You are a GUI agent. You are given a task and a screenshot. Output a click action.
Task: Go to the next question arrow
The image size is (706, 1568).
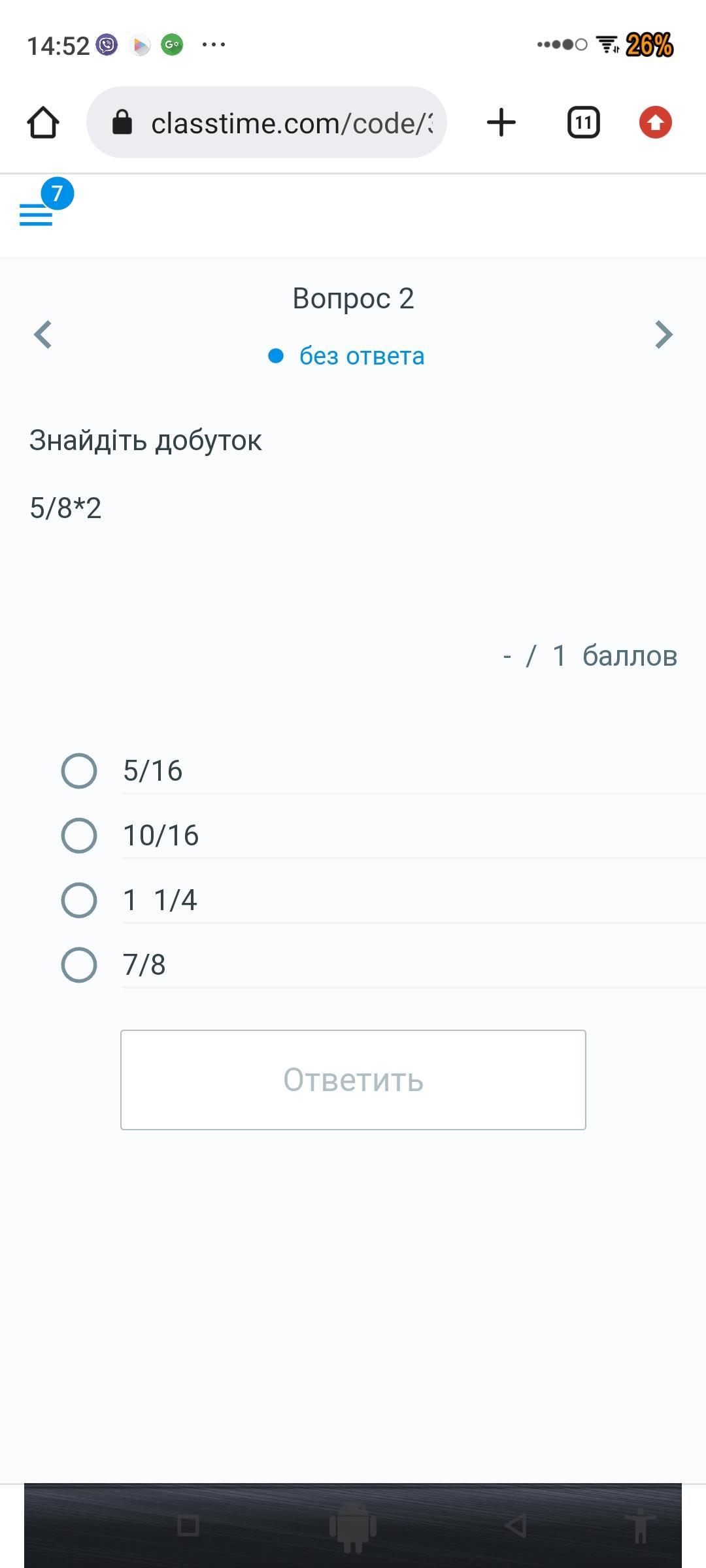point(664,335)
